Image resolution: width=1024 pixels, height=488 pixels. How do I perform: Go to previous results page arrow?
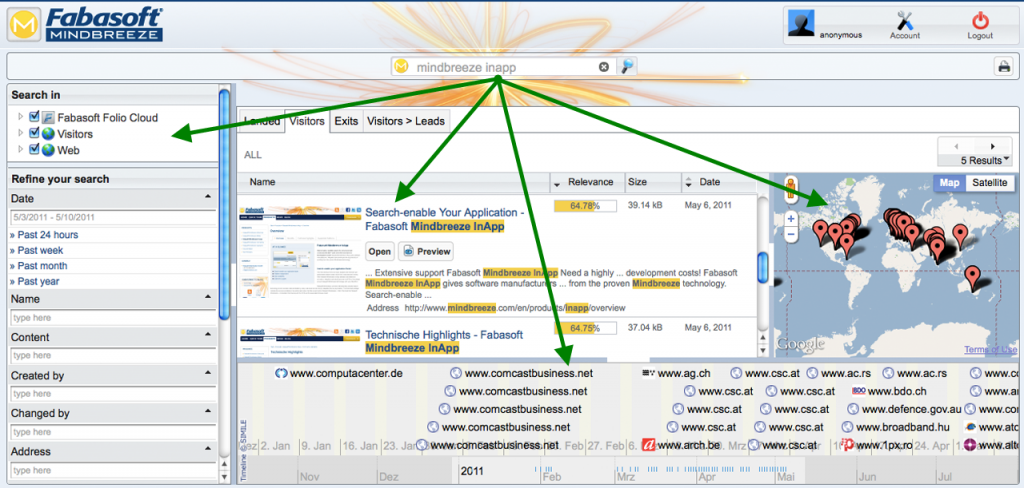956,146
